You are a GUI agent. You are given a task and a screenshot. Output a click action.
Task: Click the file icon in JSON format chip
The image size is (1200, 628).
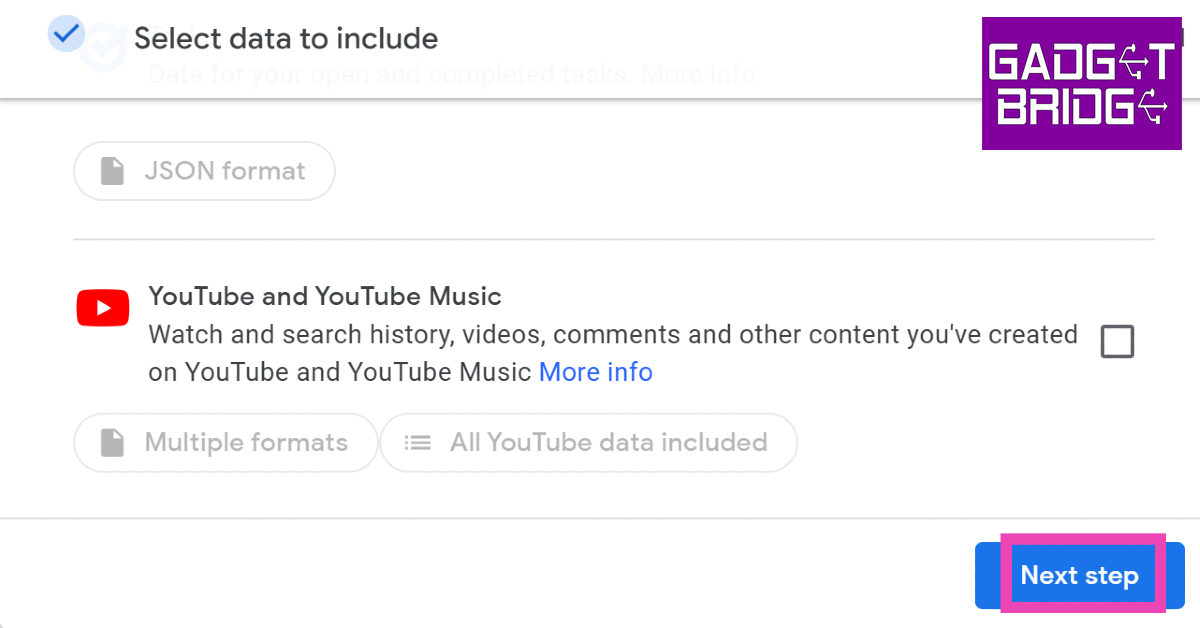[112, 171]
